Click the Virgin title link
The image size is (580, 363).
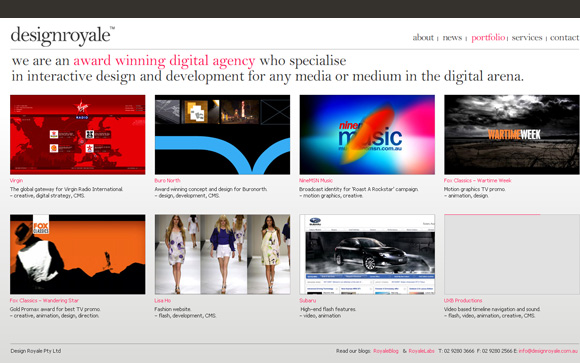[x=16, y=181]
